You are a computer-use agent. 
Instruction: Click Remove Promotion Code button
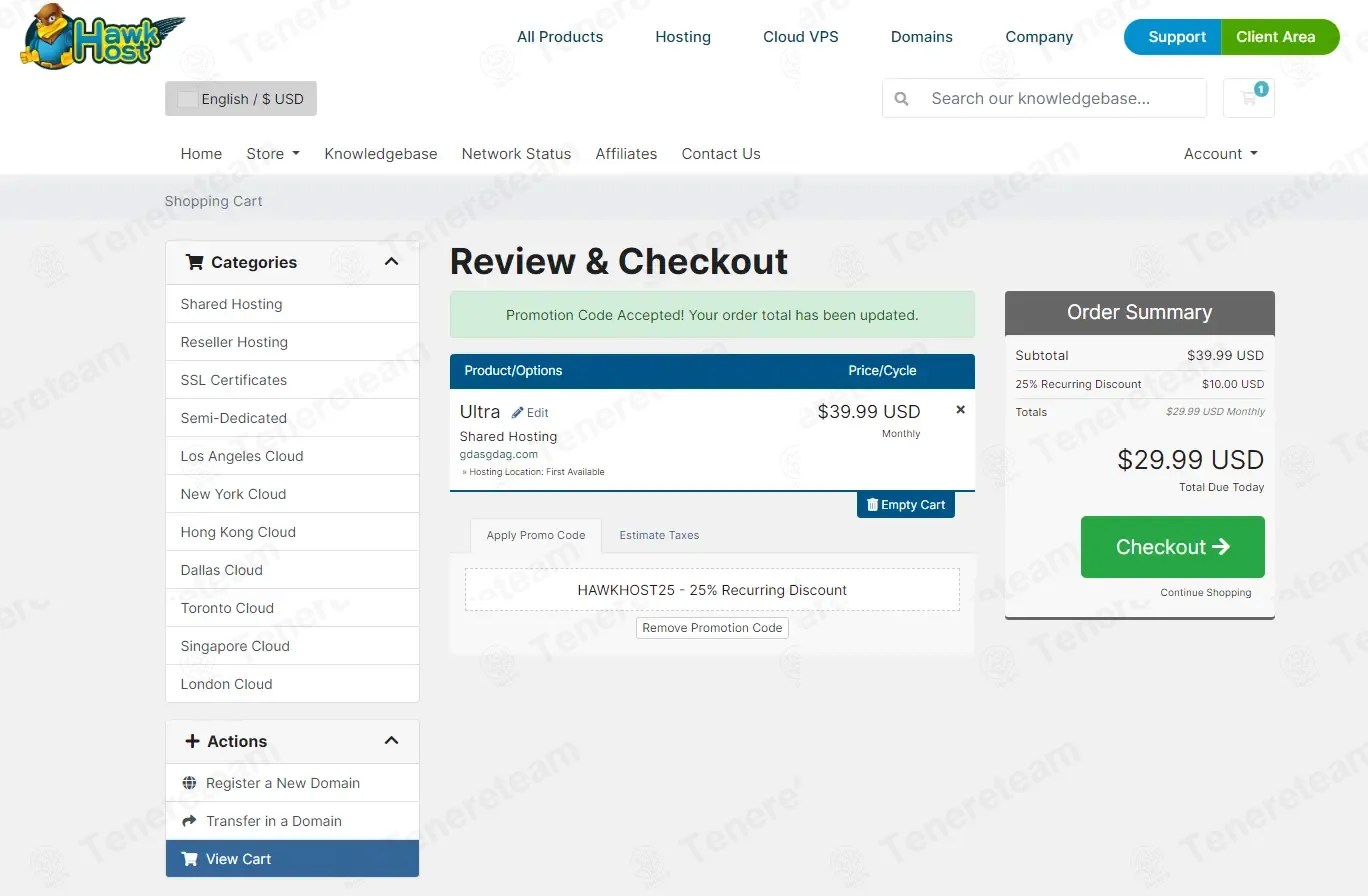pyautogui.click(x=712, y=628)
